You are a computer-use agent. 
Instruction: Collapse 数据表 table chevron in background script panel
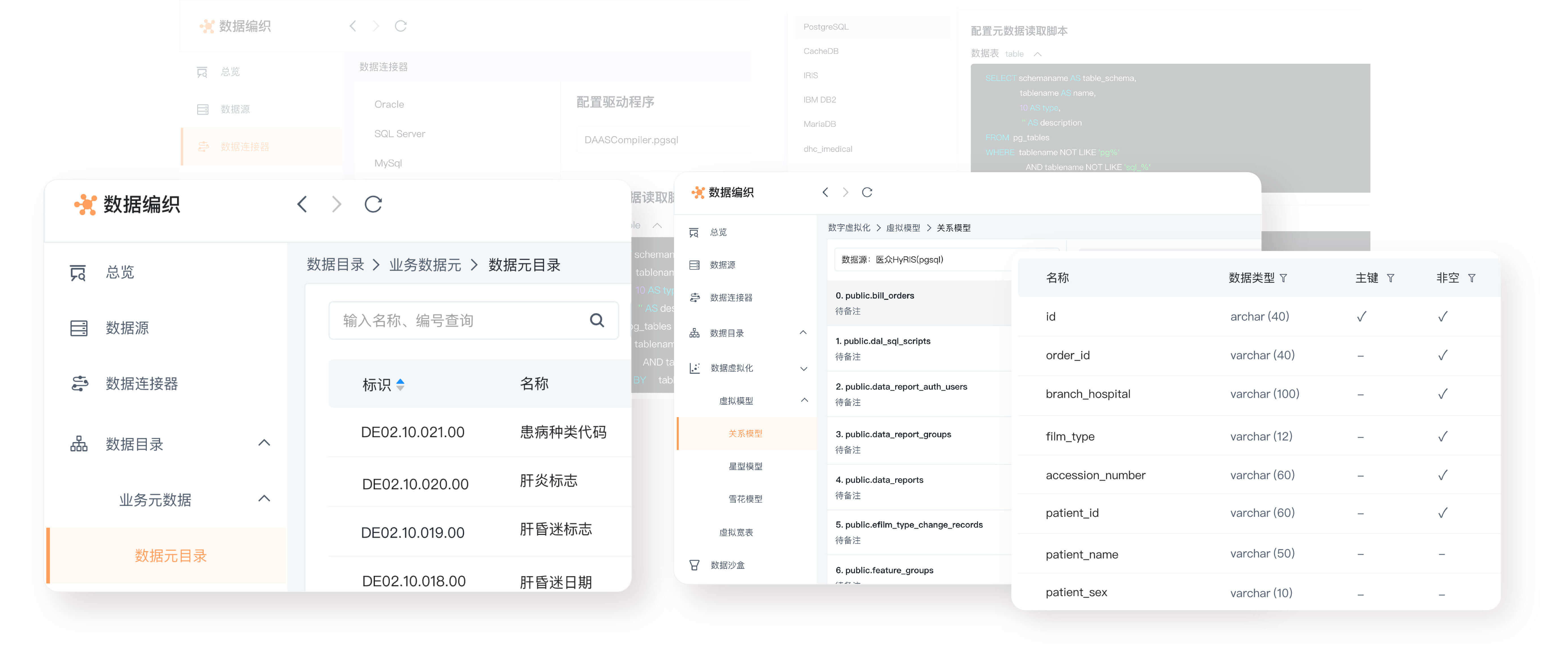tap(1037, 54)
